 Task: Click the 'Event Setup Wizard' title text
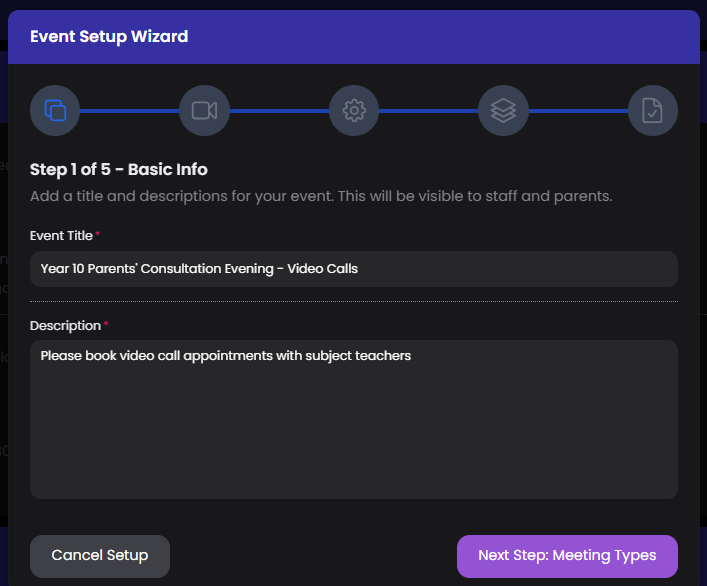[109, 37]
